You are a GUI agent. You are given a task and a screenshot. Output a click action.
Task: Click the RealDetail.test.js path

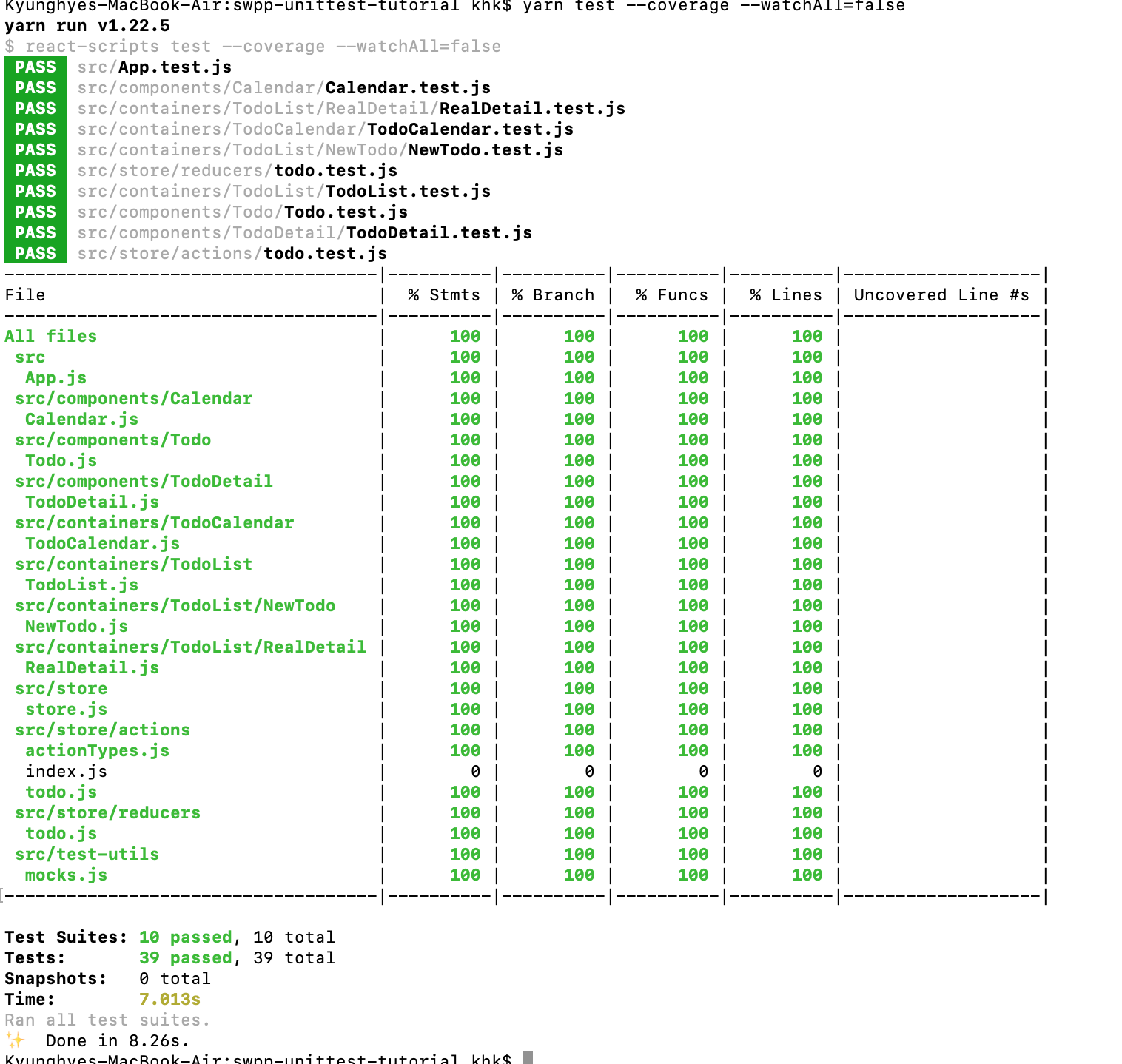coord(352,109)
